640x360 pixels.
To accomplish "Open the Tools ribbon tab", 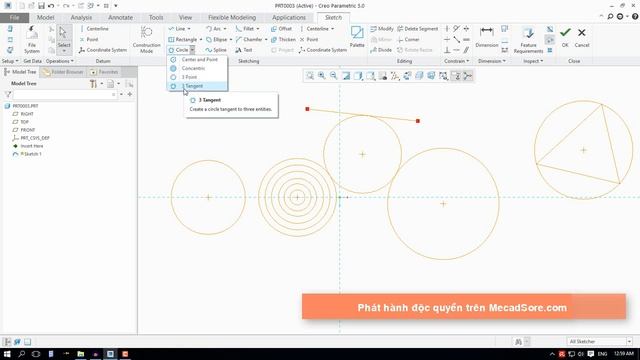I will [156, 18].
